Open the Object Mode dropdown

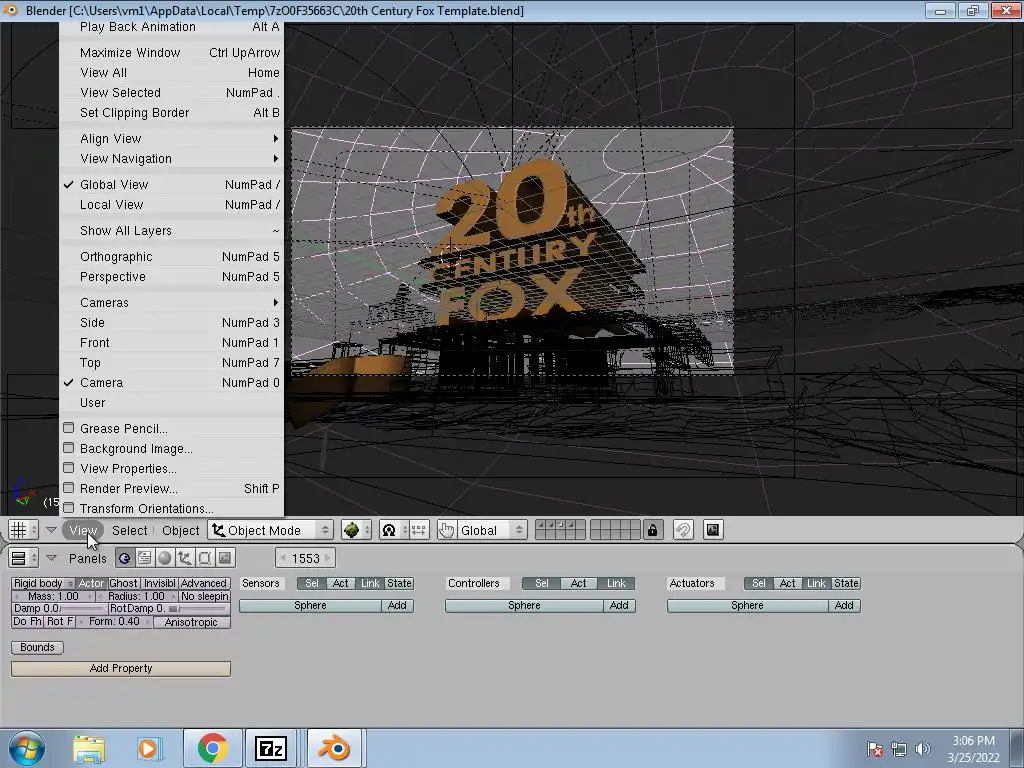270,530
